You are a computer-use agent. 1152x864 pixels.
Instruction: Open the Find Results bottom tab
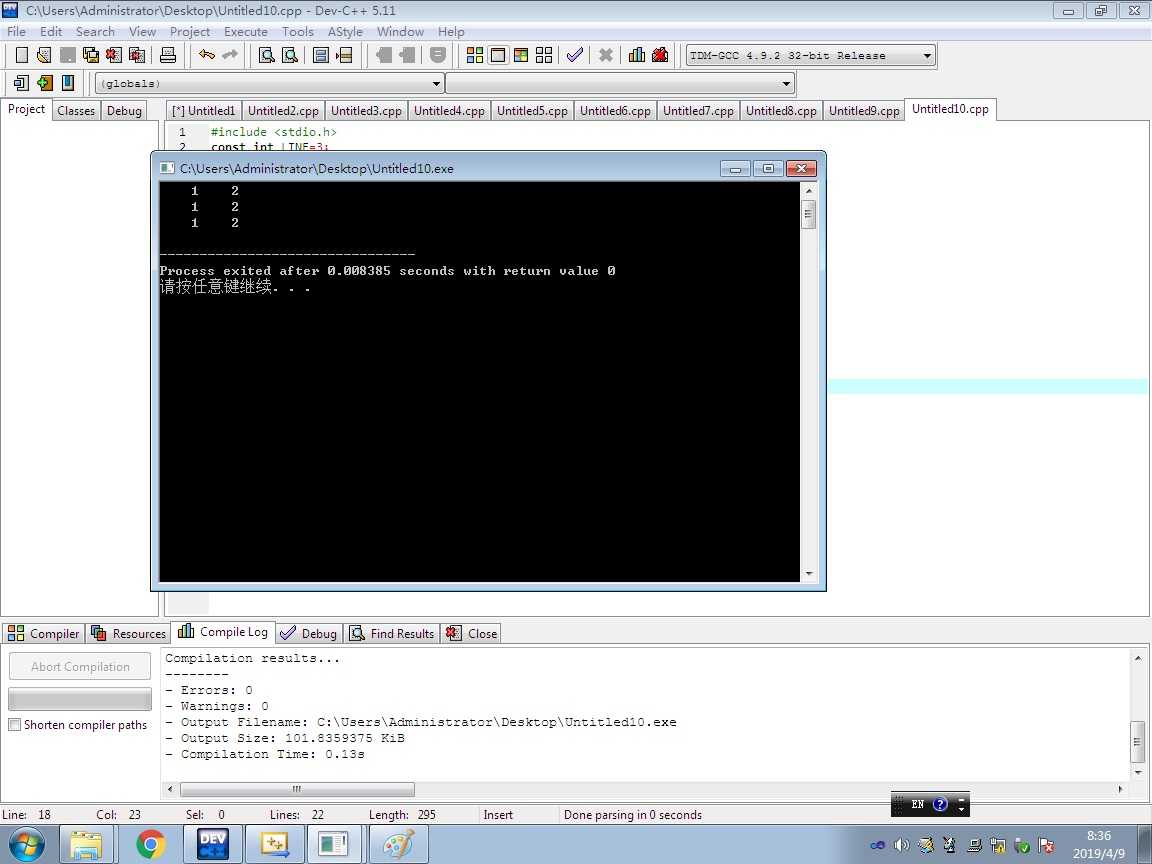pyautogui.click(x=392, y=633)
